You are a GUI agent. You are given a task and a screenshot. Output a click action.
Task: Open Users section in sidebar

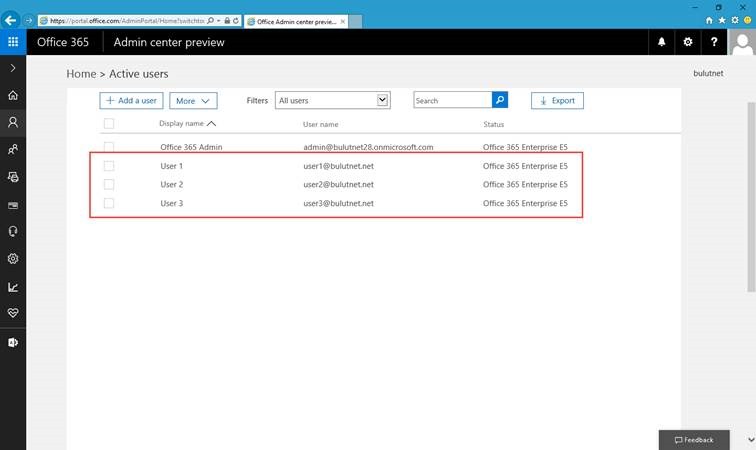click(13, 122)
